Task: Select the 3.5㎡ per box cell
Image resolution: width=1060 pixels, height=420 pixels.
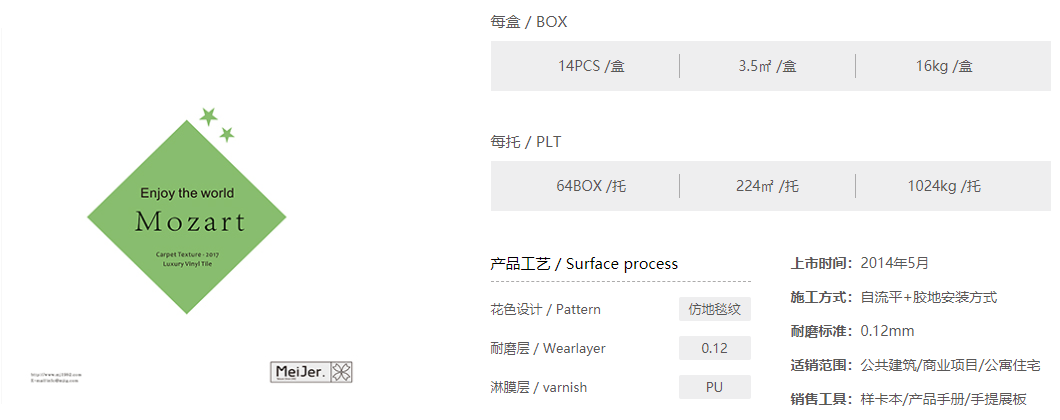Action: [767, 66]
